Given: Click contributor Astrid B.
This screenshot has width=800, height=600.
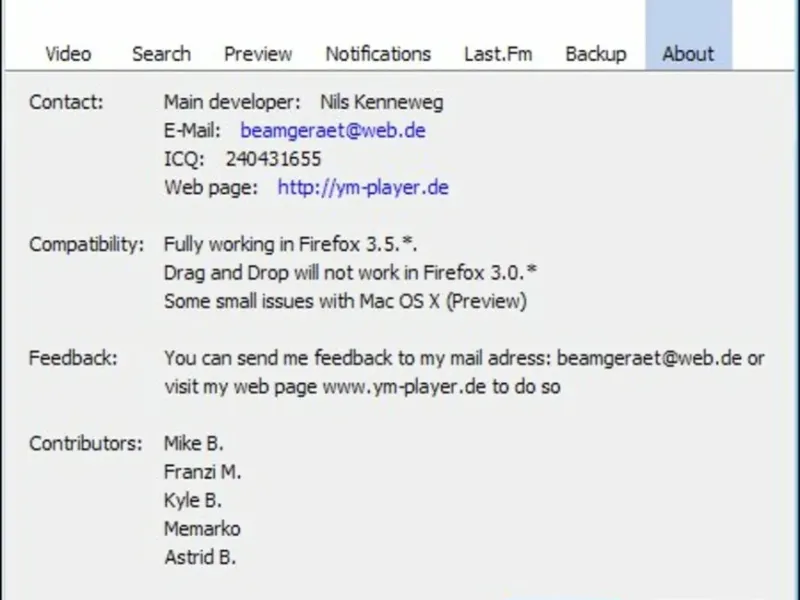Looking at the screenshot, I should click(x=200, y=557).
